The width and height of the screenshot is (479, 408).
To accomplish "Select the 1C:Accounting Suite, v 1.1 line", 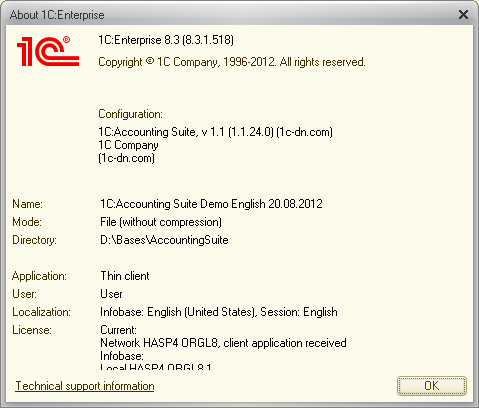I will pos(215,132).
